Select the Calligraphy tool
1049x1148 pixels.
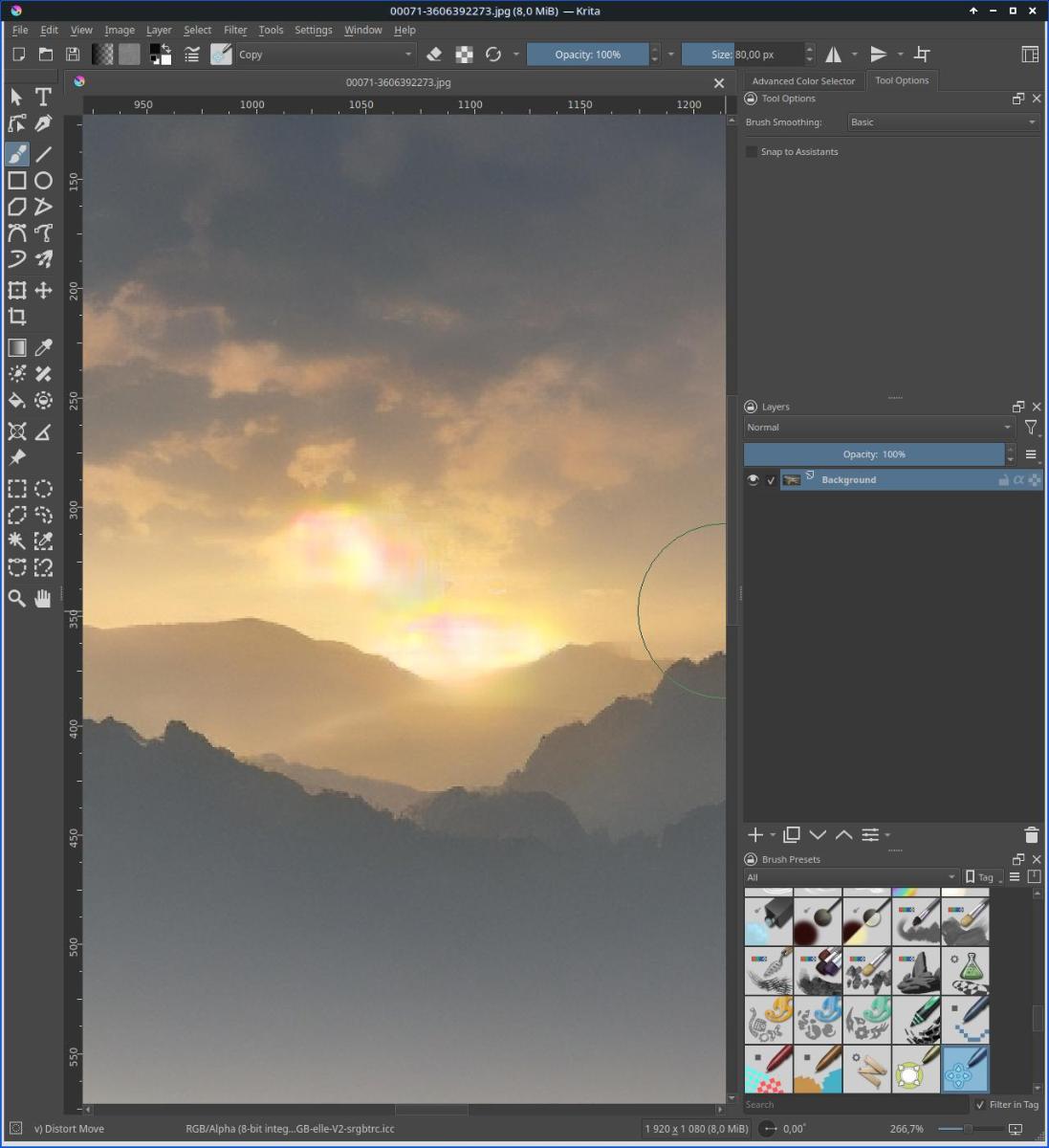tap(43, 123)
